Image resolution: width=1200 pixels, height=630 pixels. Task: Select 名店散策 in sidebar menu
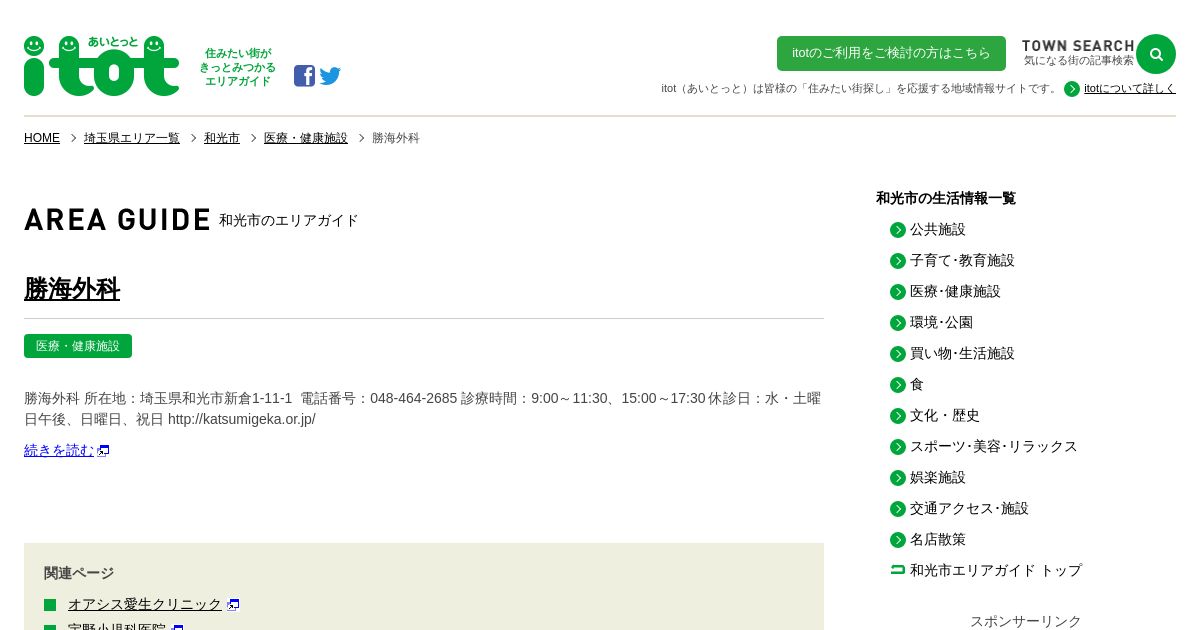(938, 540)
